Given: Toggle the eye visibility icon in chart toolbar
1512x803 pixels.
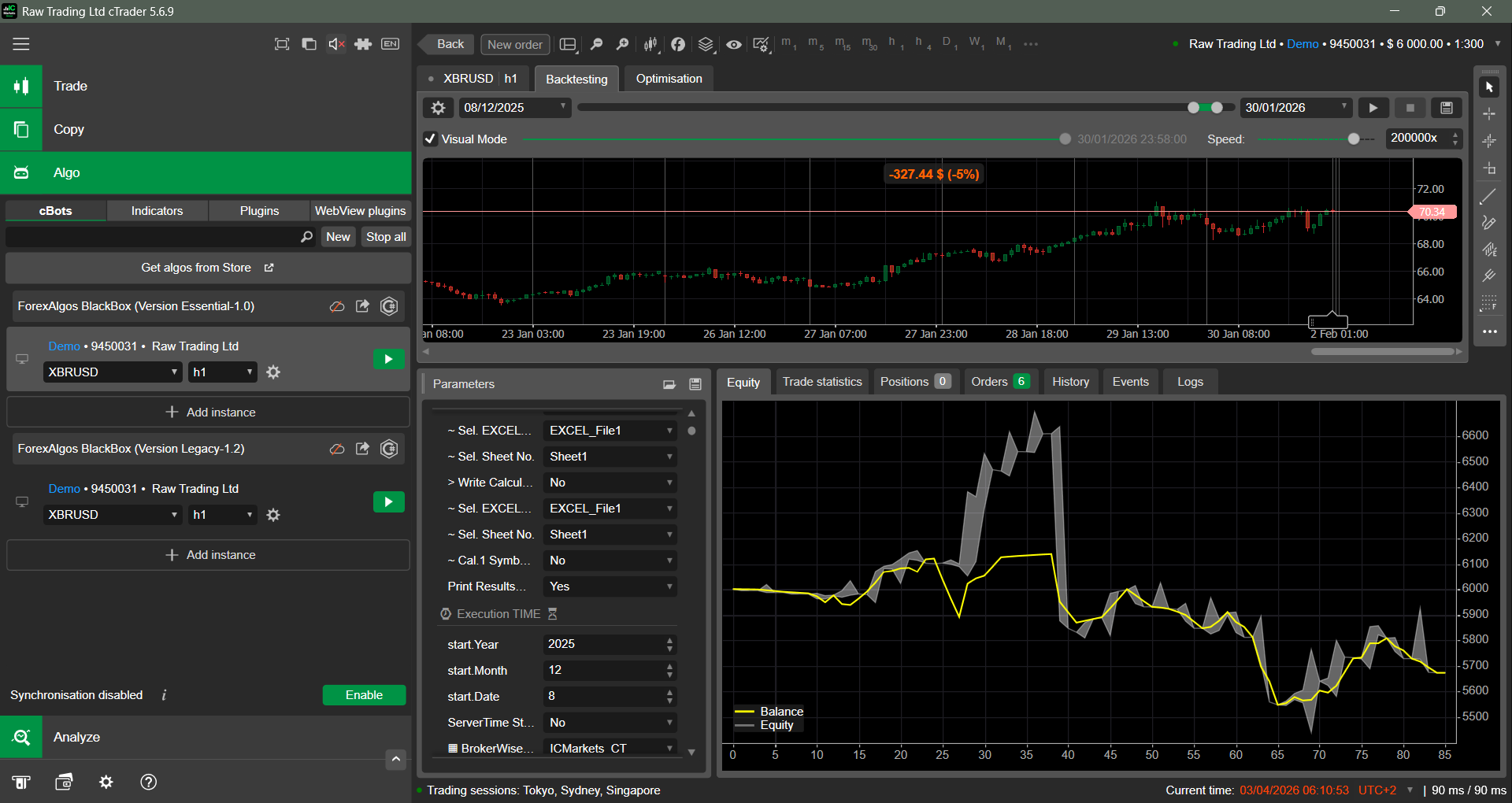Looking at the screenshot, I should pyautogui.click(x=733, y=44).
